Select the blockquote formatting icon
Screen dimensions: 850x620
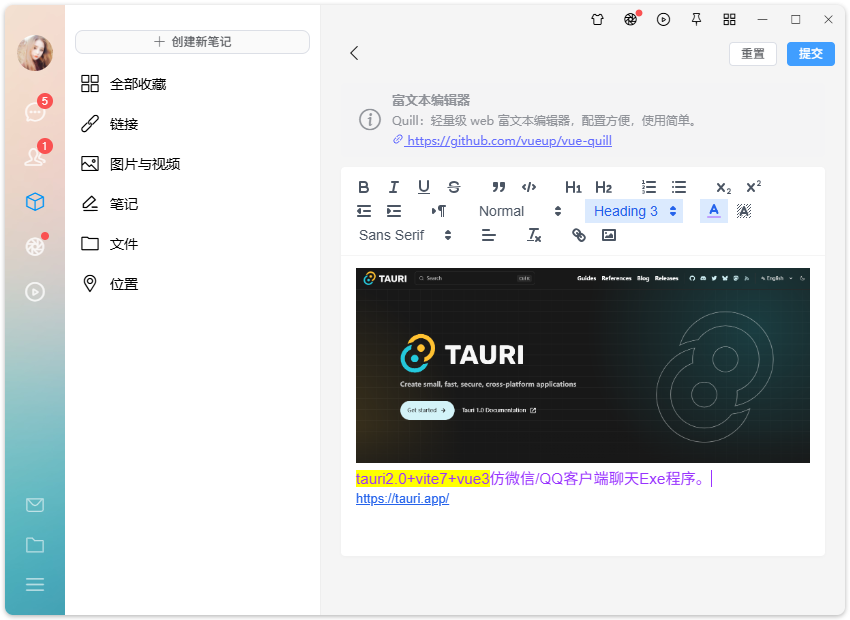pyautogui.click(x=499, y=187)
